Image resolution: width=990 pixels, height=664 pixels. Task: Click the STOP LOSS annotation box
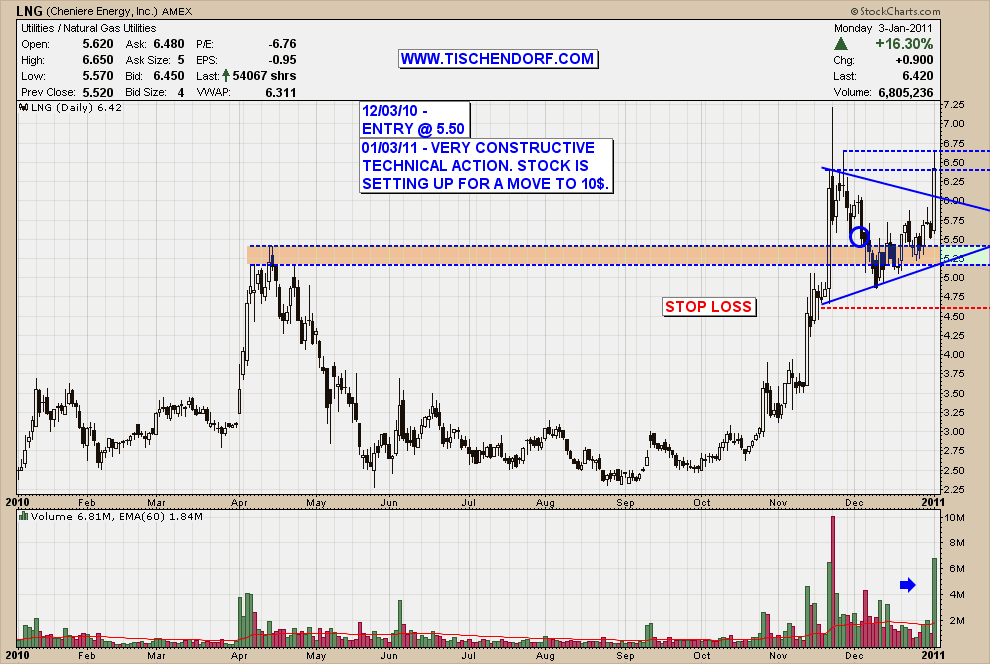[709, 307]
